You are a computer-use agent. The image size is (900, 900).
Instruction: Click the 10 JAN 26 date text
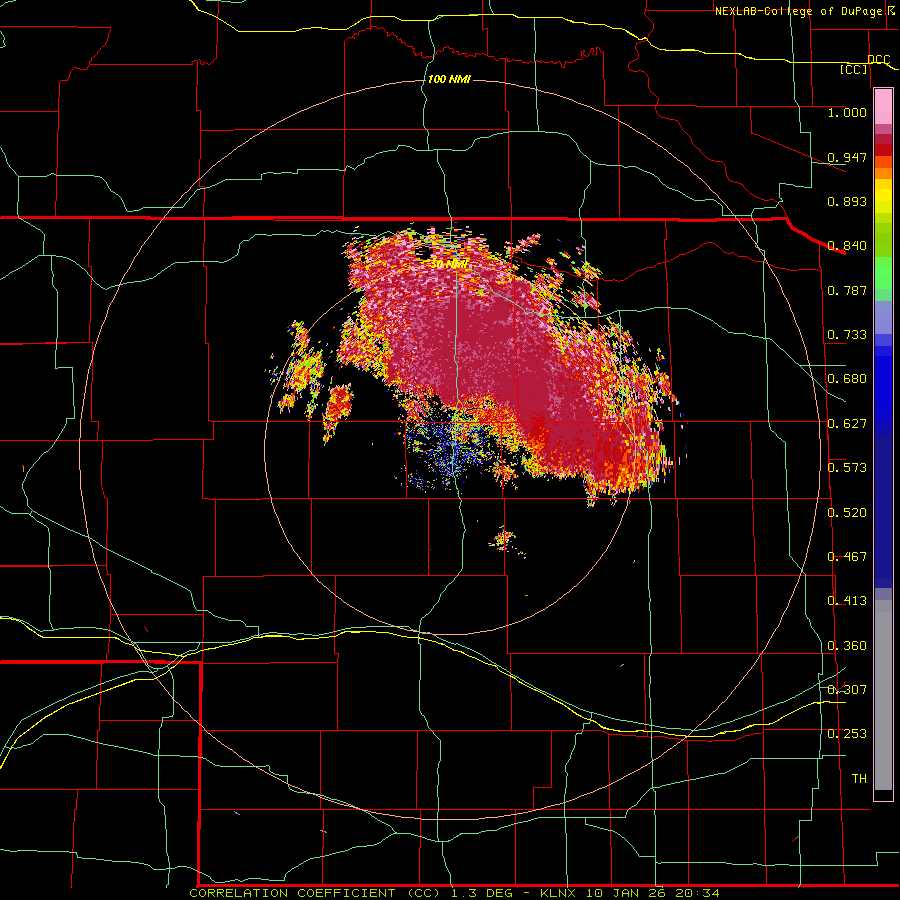[x=626, y=893]
